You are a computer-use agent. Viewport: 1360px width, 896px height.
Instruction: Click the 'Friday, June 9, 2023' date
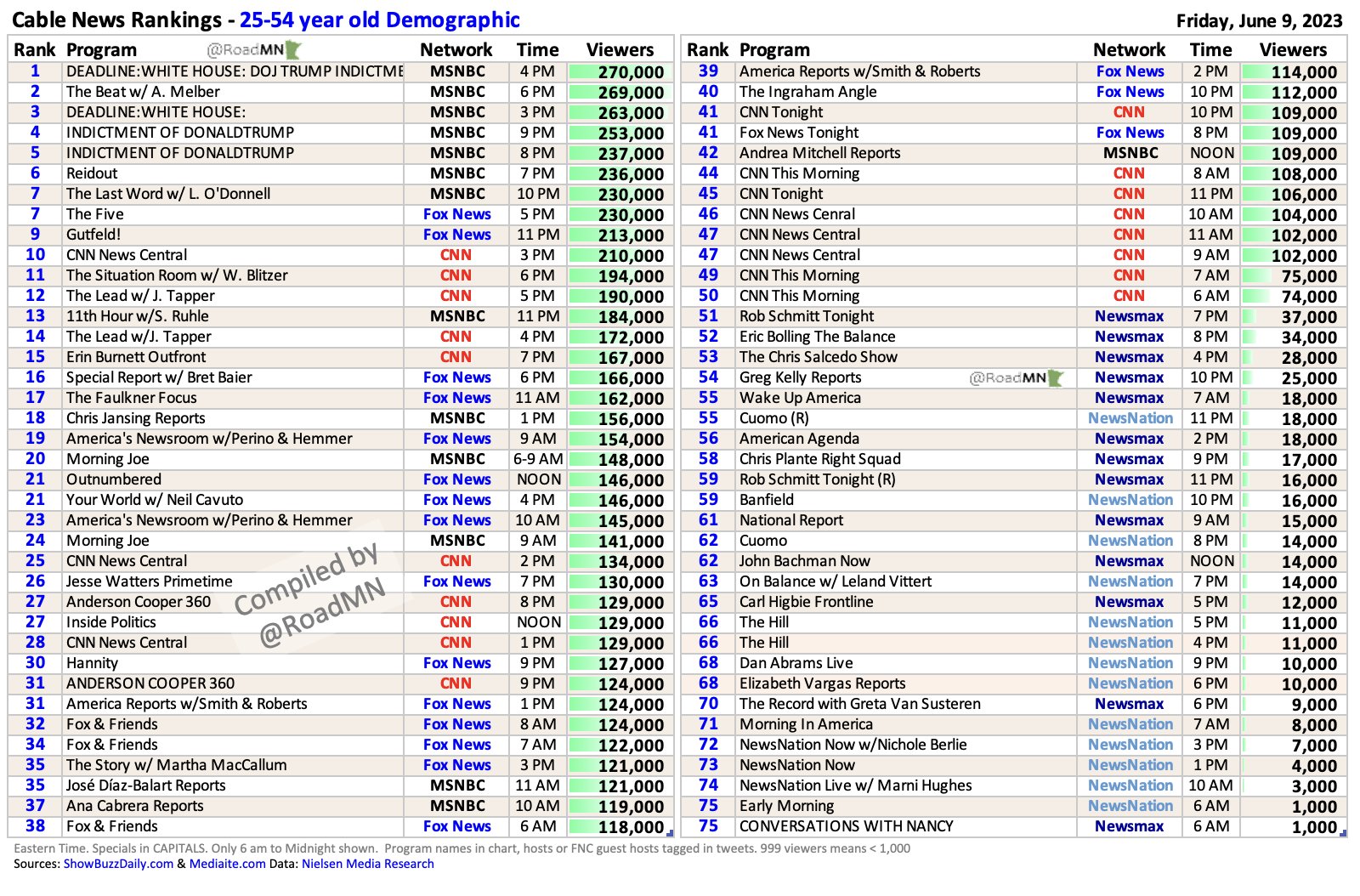click(x=1259, y=20)
